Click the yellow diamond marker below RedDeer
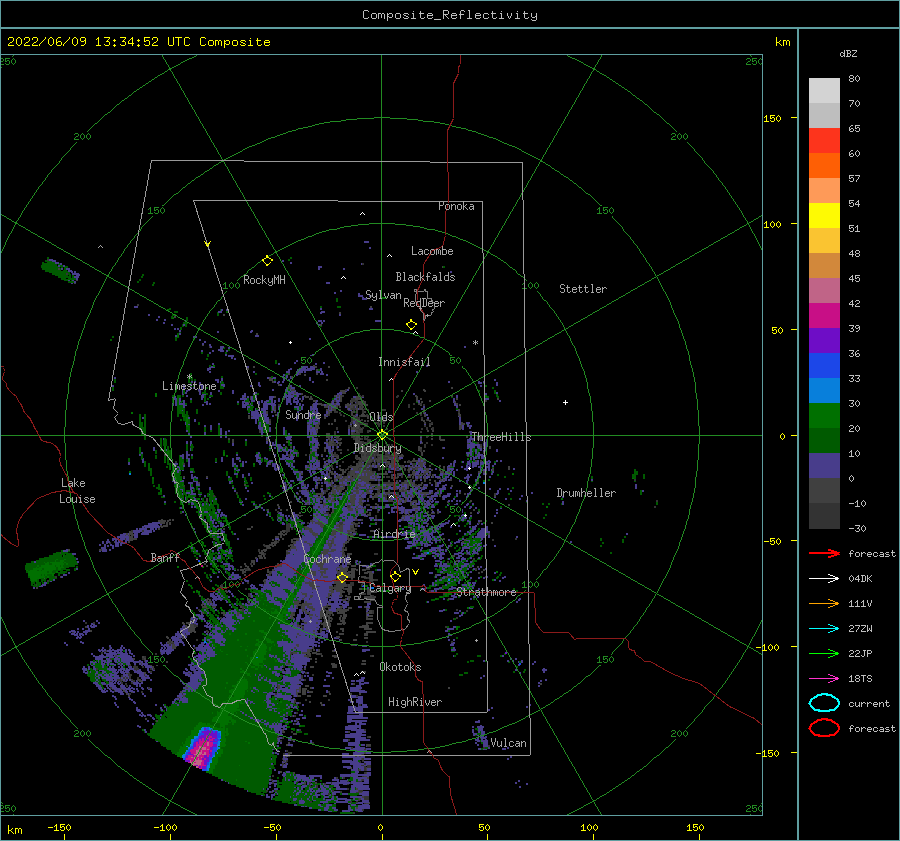Viewport: 900px width, 841px height. coord(412,325)
